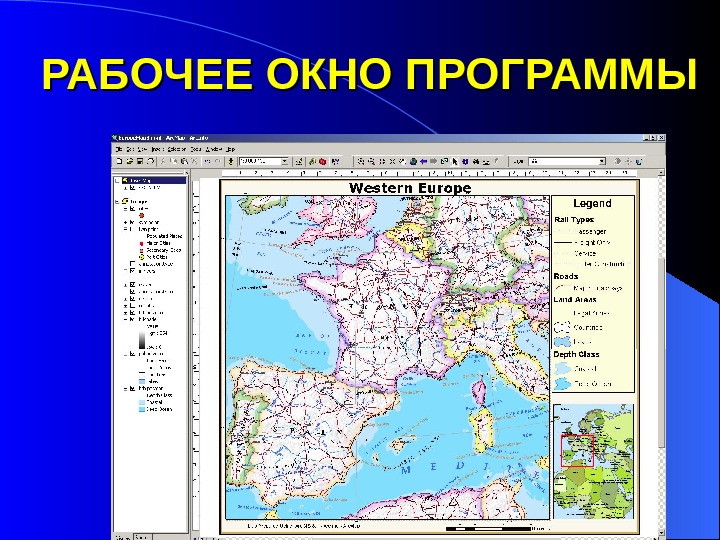Open the File menu
This screenshot has width=720, height=540.
click(x=119, y=149)
